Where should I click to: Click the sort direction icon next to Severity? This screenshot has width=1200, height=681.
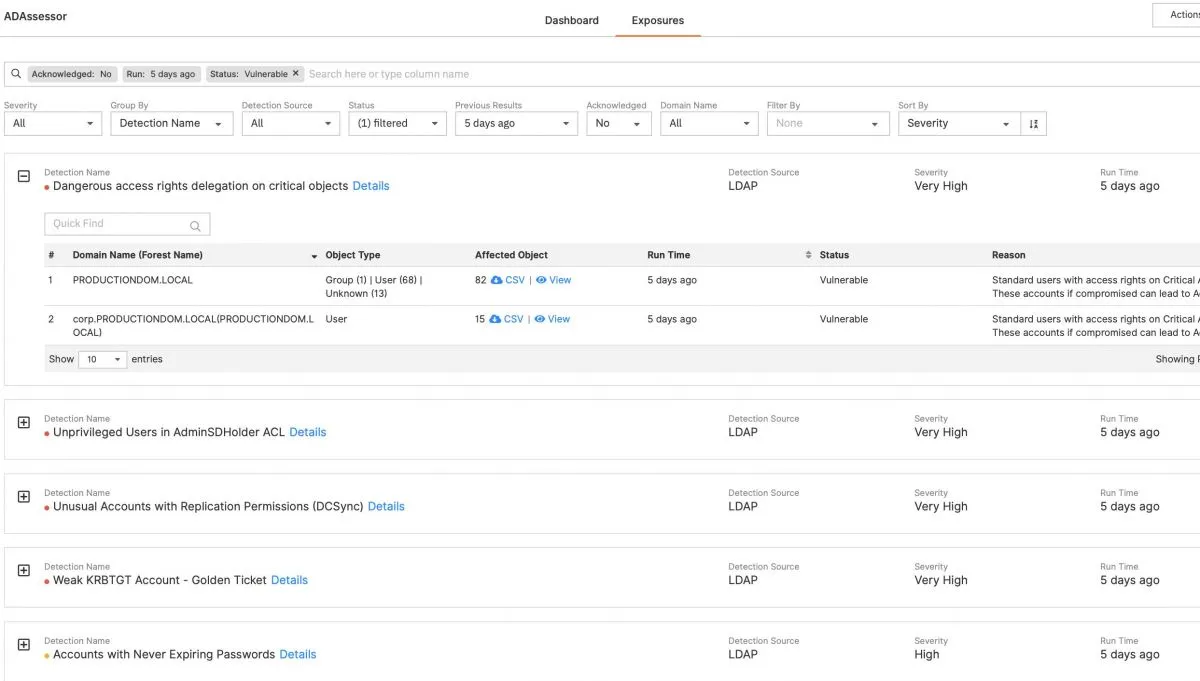1034,124
